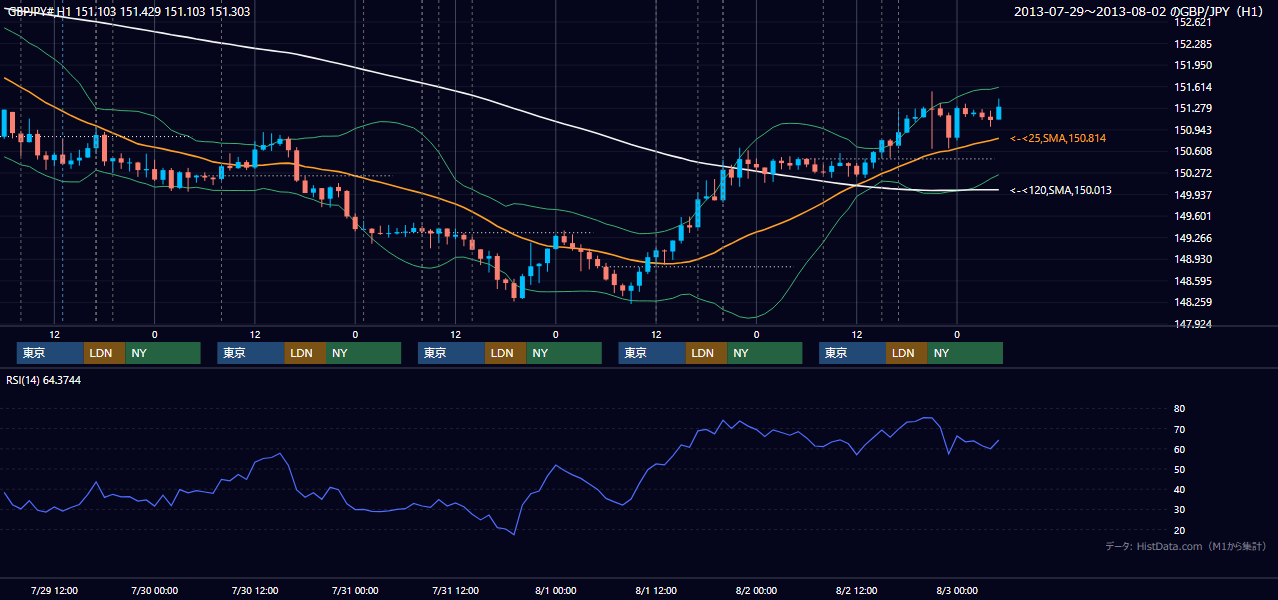Select the 8/1 12:00 time axis label
Image resolution: width=1278 pixels, height=600 pixels.
656,590
